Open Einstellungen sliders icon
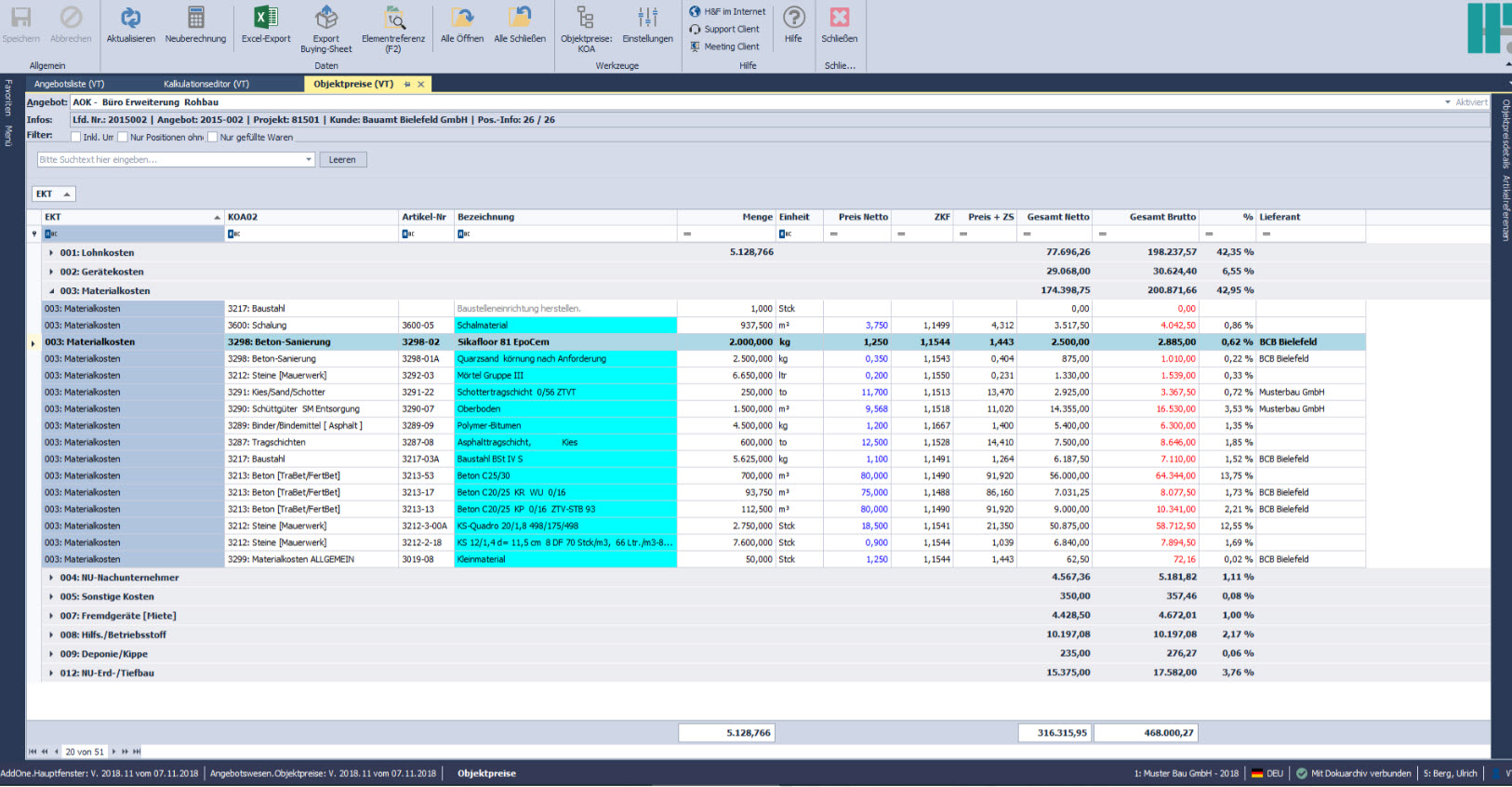Image resolution: width=1512 pixels, height=787 pixels. point(647,19)
